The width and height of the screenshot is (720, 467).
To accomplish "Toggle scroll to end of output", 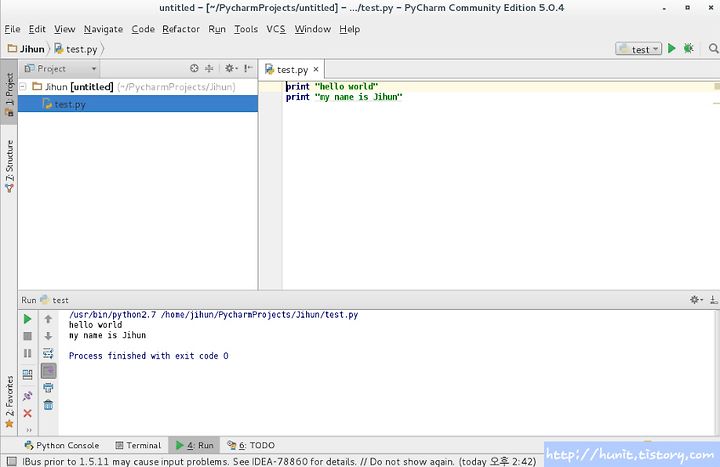I will click(48, 371).
